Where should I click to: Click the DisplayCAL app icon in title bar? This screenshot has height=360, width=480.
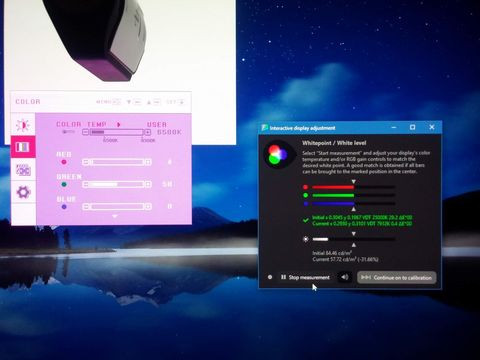(265, 128)
